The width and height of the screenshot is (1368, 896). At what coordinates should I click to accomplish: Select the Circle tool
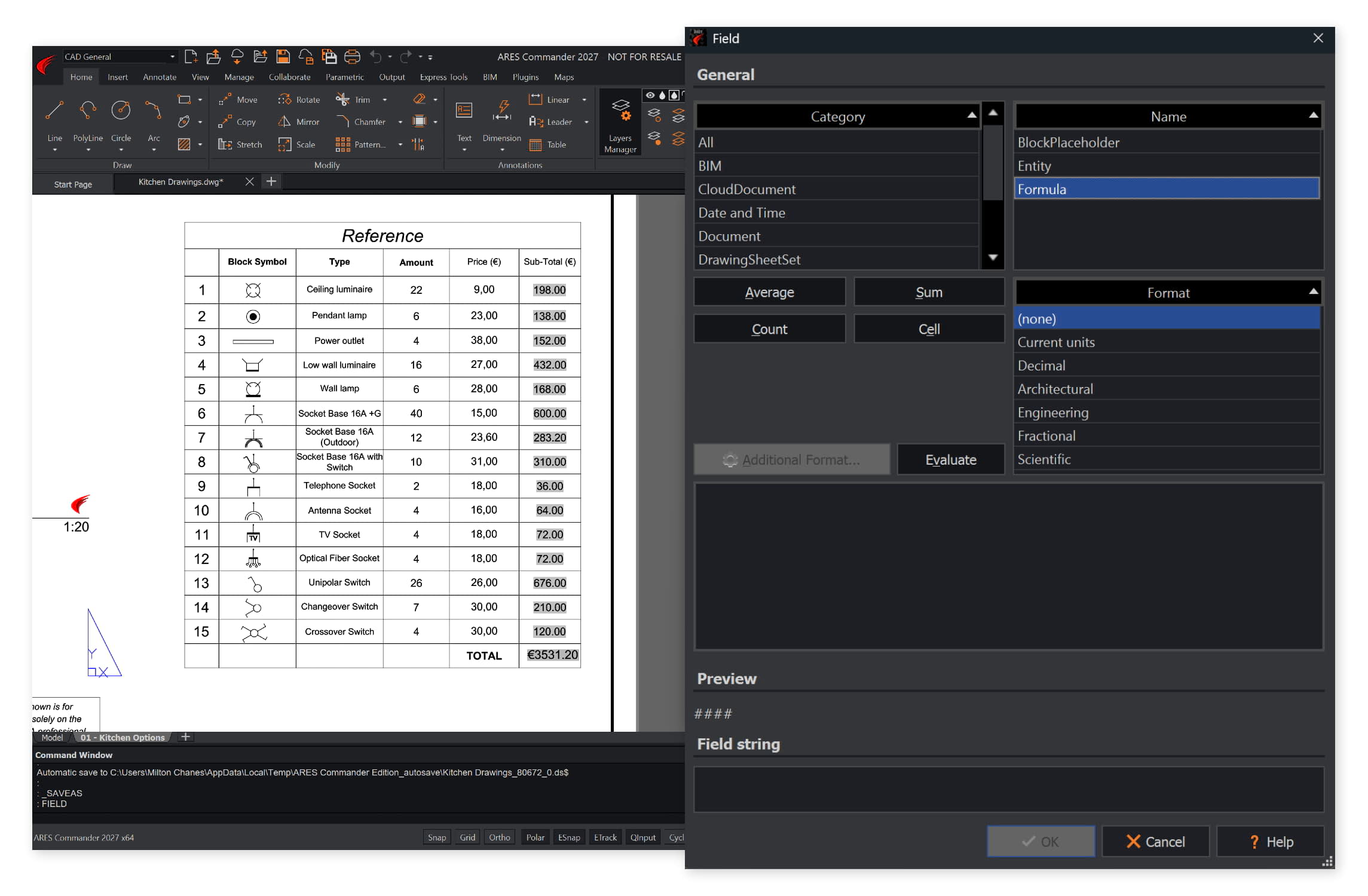pos(121,111)
